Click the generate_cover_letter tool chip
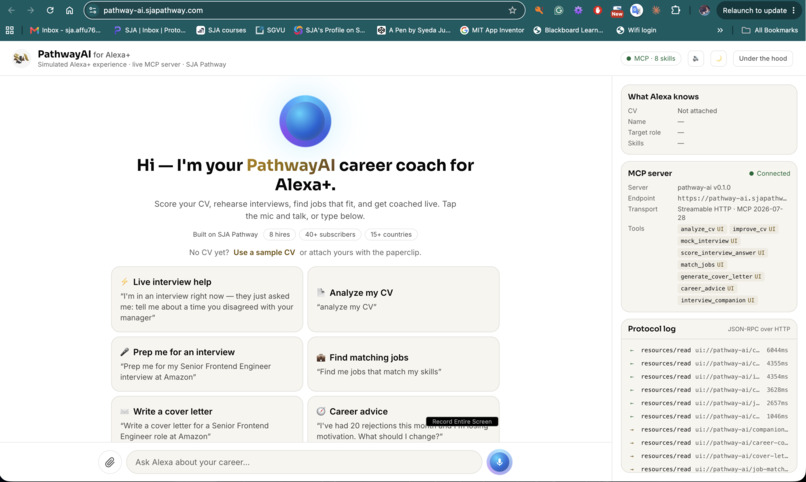The height and width of the screenshot is (482, 806). click(721, 276)
